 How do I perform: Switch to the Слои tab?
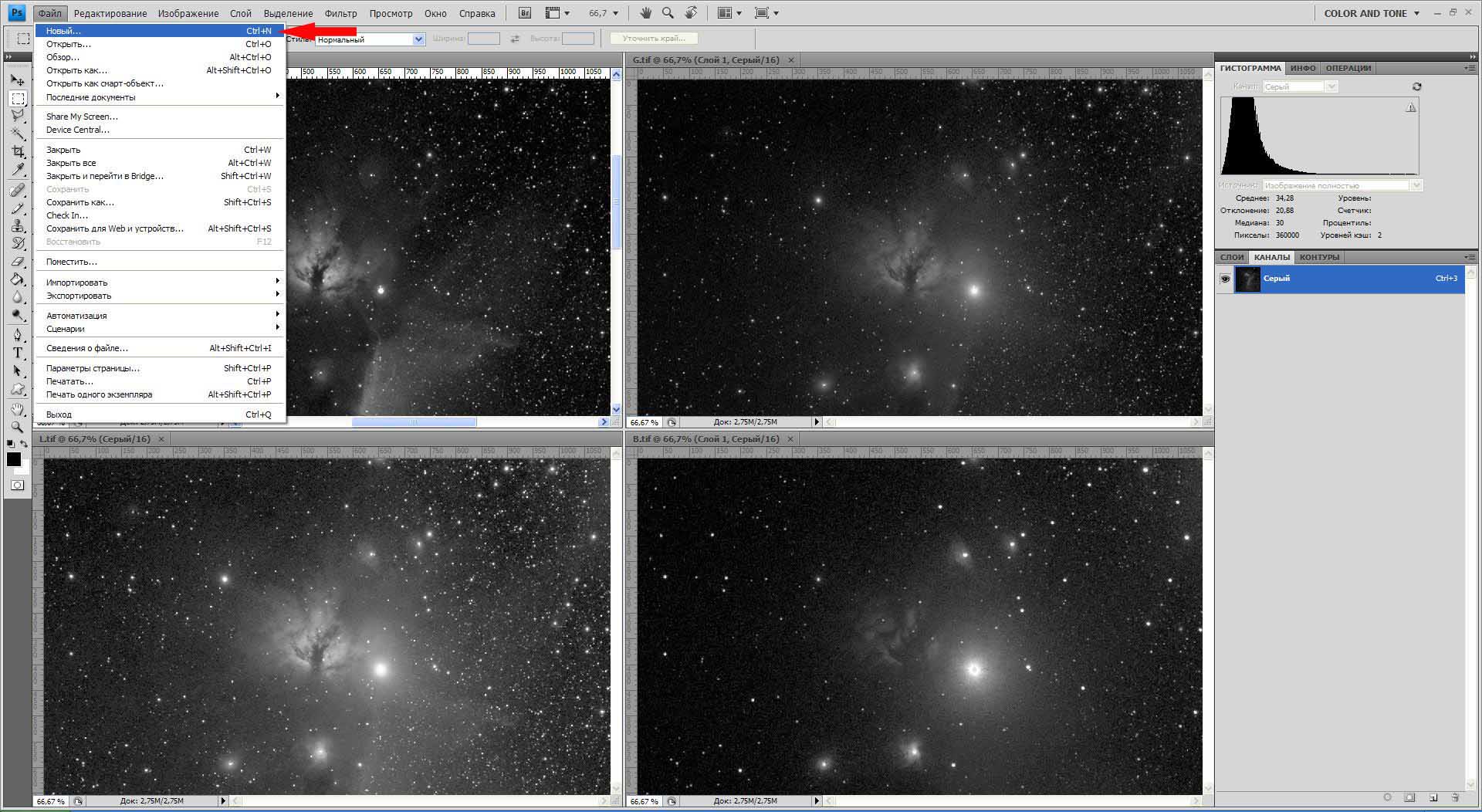tap(1232, 257)
